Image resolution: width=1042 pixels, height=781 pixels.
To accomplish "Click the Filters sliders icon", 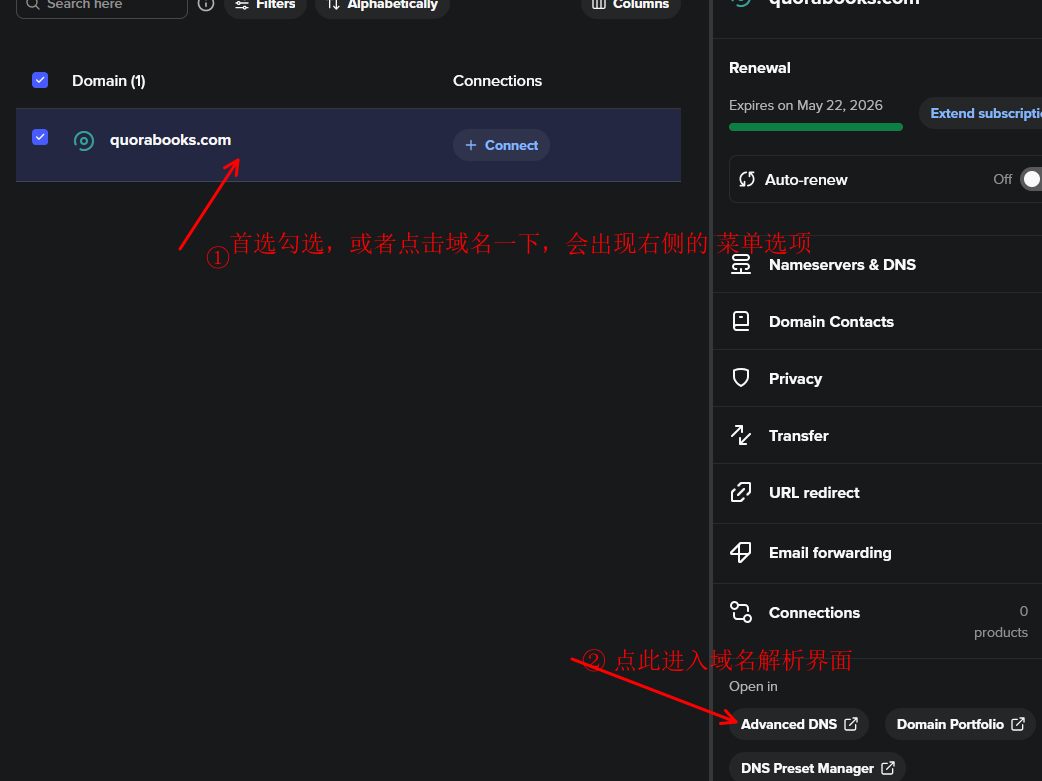I will coord(242,5).
